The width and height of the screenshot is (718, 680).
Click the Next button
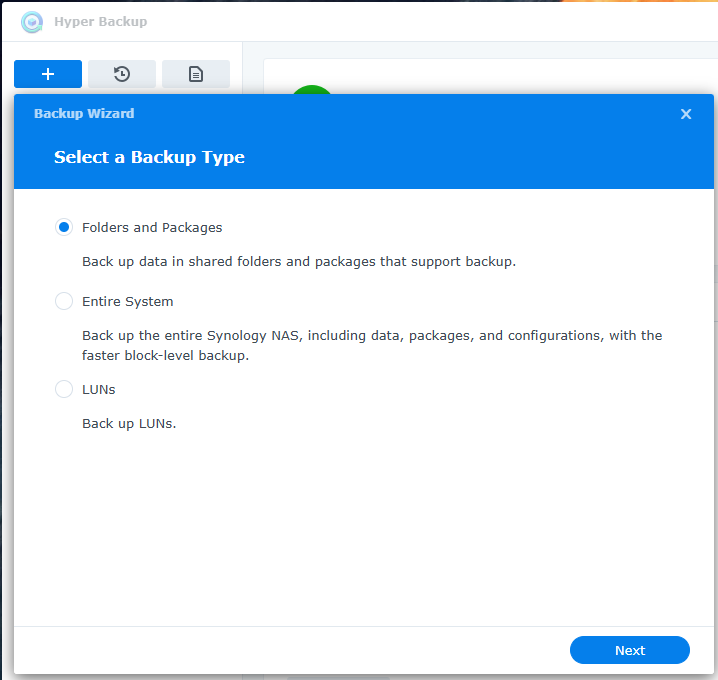coord(630,650)
